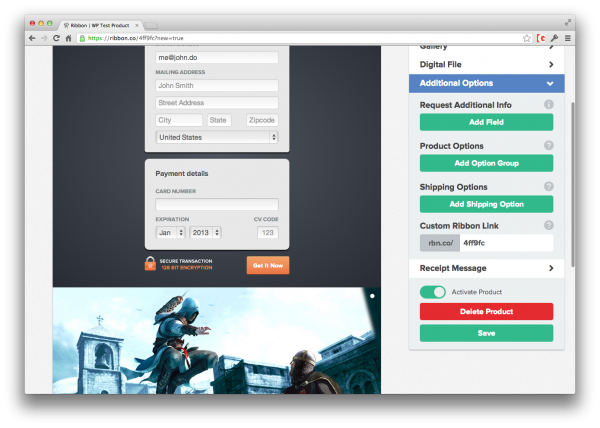Click the green Save button
Screen dimensions: 600x428
click(486, 333)
